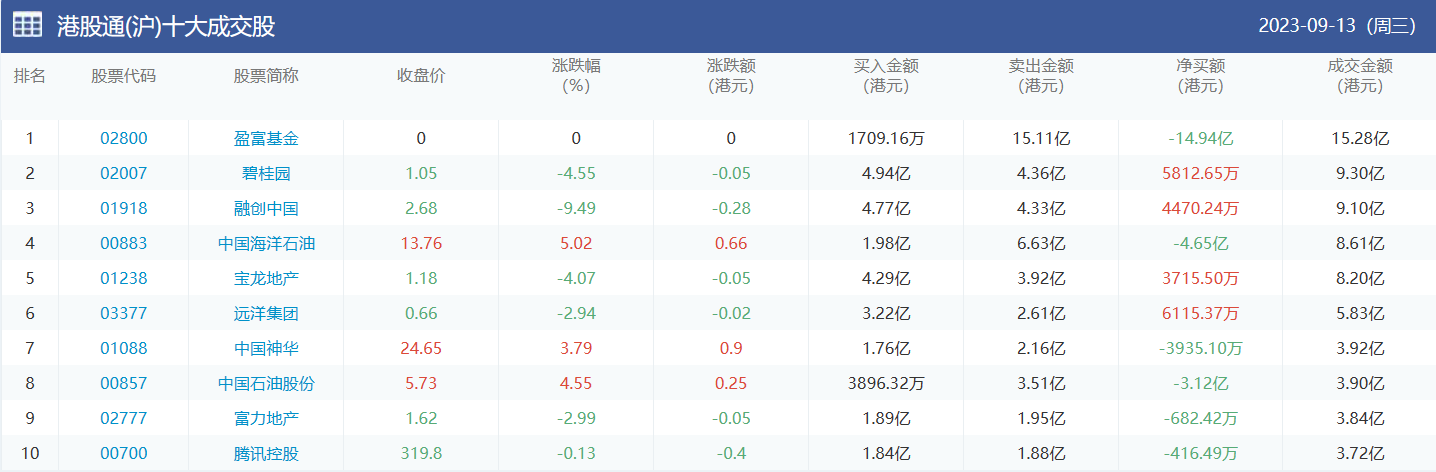Click the 净买额 column header
1436x472 pixels.
[x=1200, y=76]
